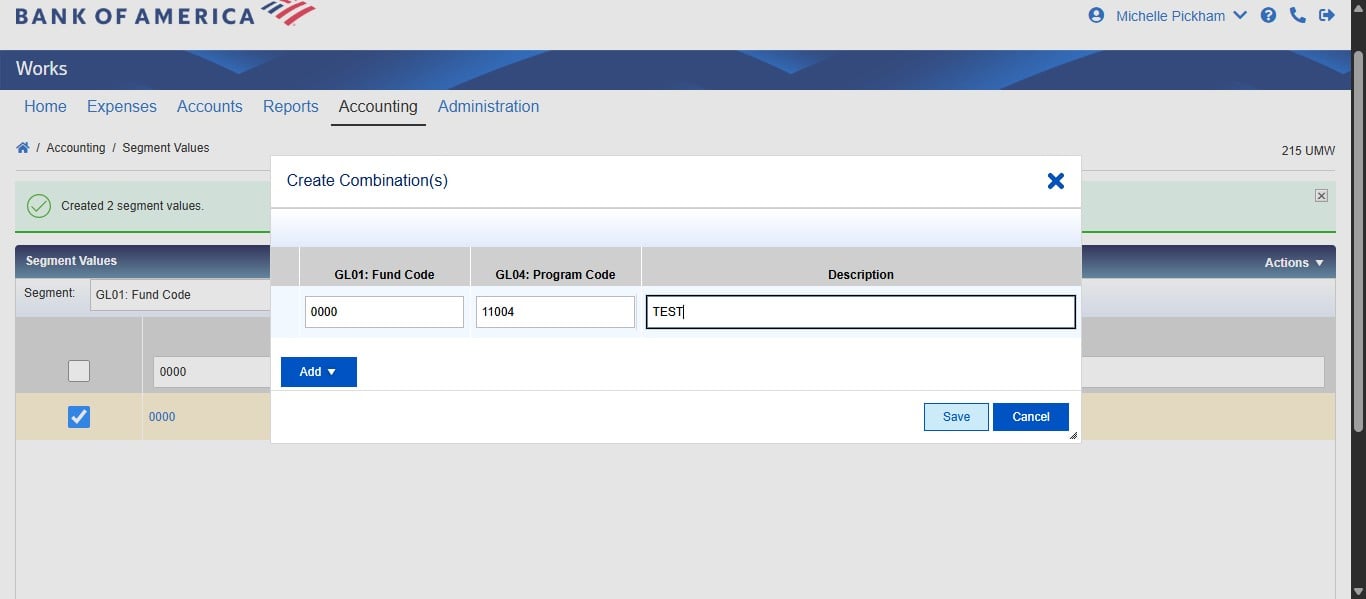The width and height of the screenshot is (1366, 599).
Task: Uncheck the checked 0000 row checkbox
Action: [x=79, y=417]
